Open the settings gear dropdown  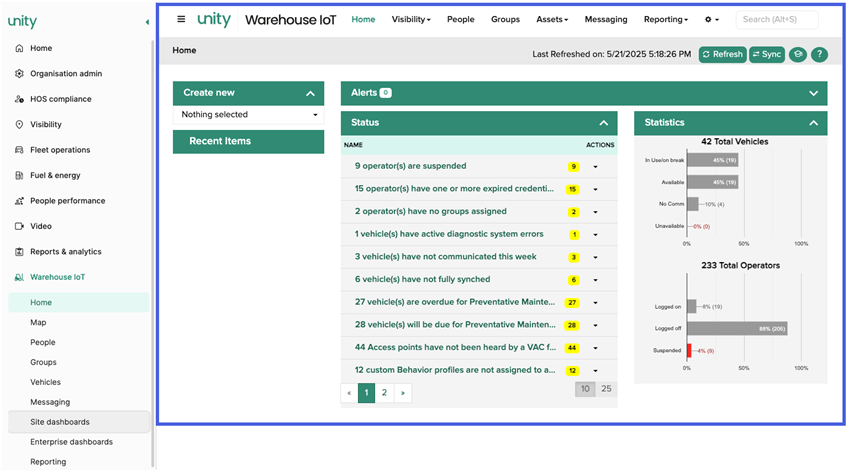pos(711,19)
